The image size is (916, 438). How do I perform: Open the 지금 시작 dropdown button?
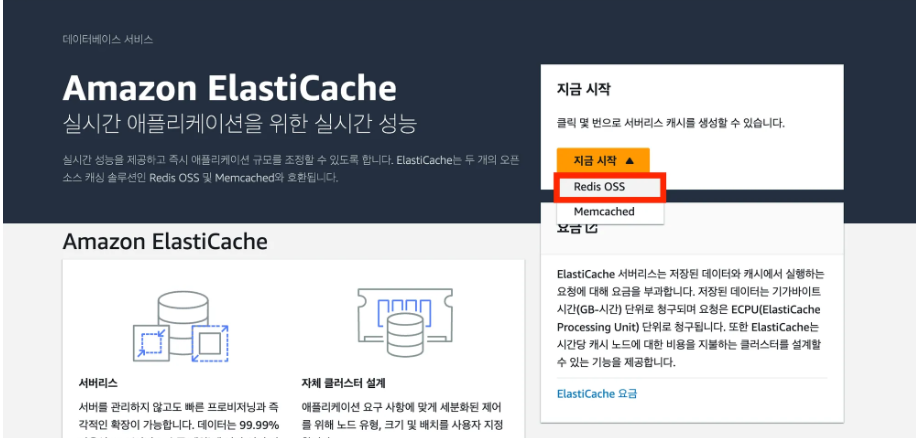coord(603,161)
